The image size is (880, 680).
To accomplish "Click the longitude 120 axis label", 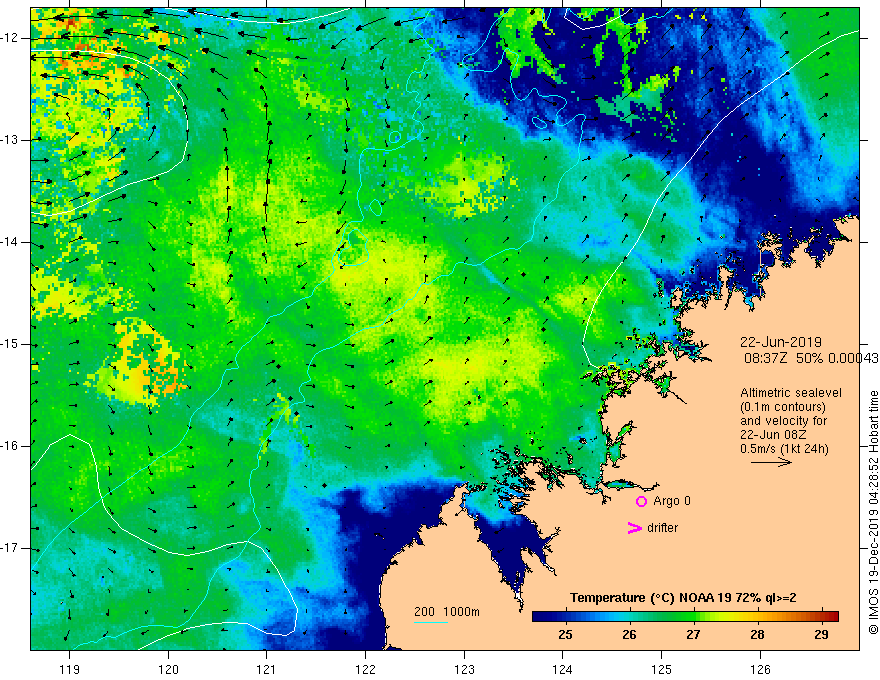I will click(x=168, y=669).
